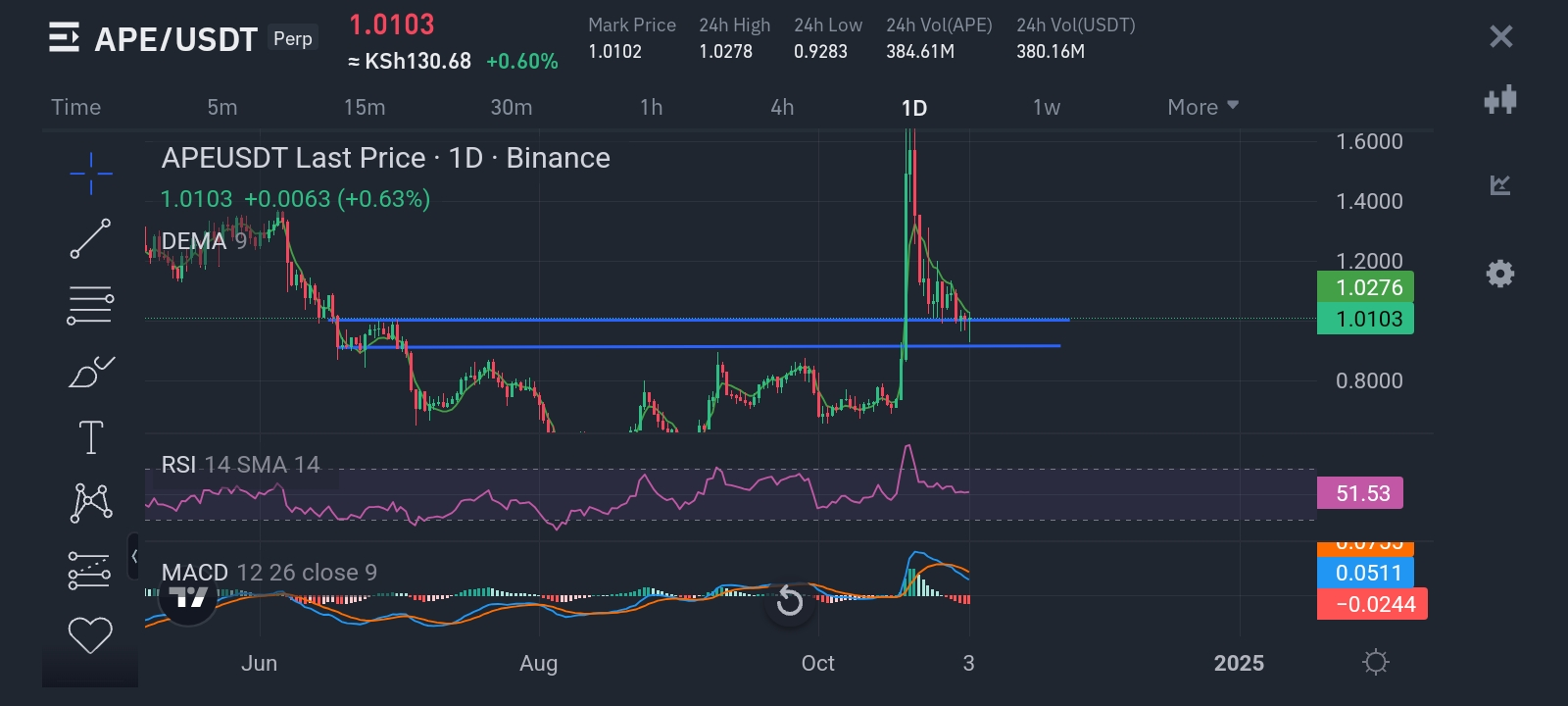
Task: Expand the More timeframes dropdown
Action: click(x=1202, y=107)
